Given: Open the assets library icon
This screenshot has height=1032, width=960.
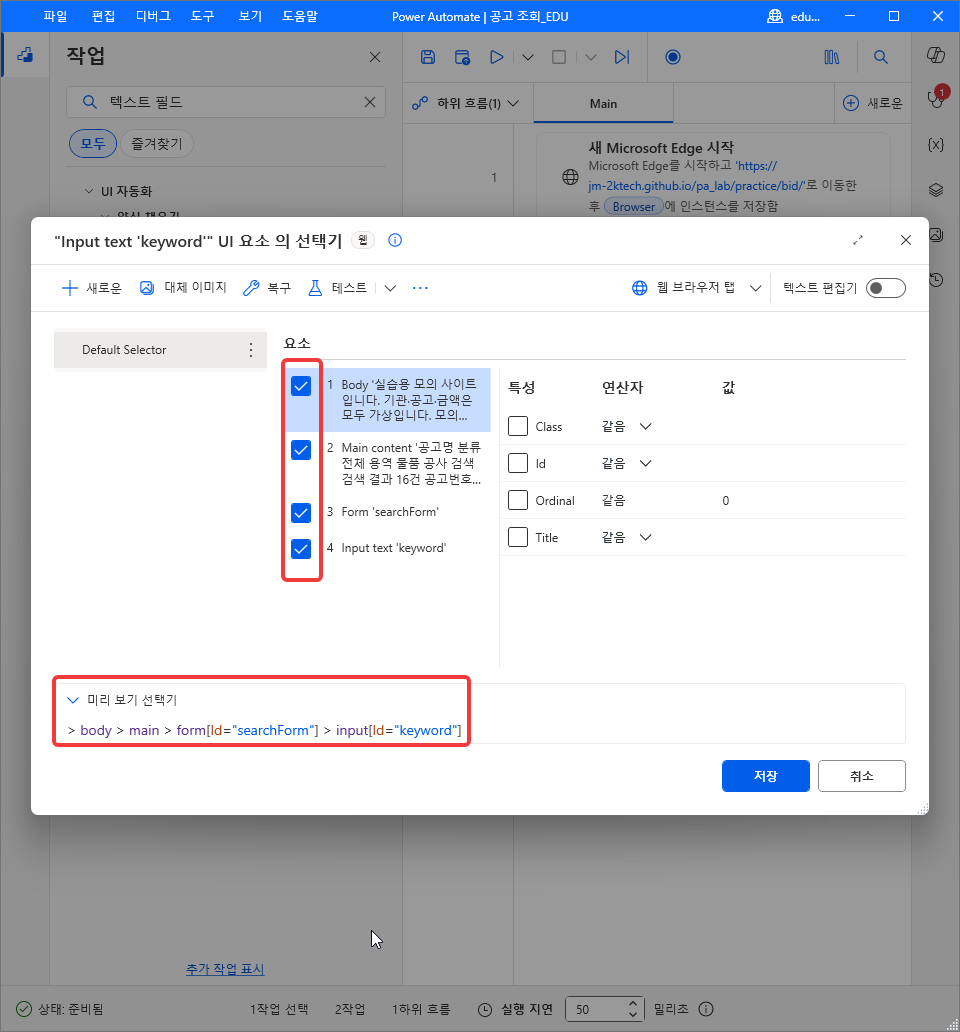Looking at the screenshot, I should 832,57.
